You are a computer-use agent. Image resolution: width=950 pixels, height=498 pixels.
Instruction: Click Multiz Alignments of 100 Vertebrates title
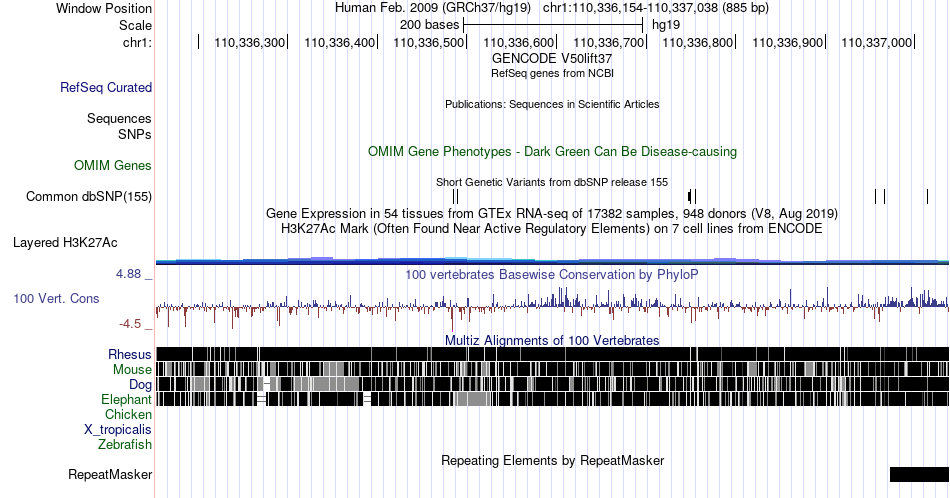point(552,340)
